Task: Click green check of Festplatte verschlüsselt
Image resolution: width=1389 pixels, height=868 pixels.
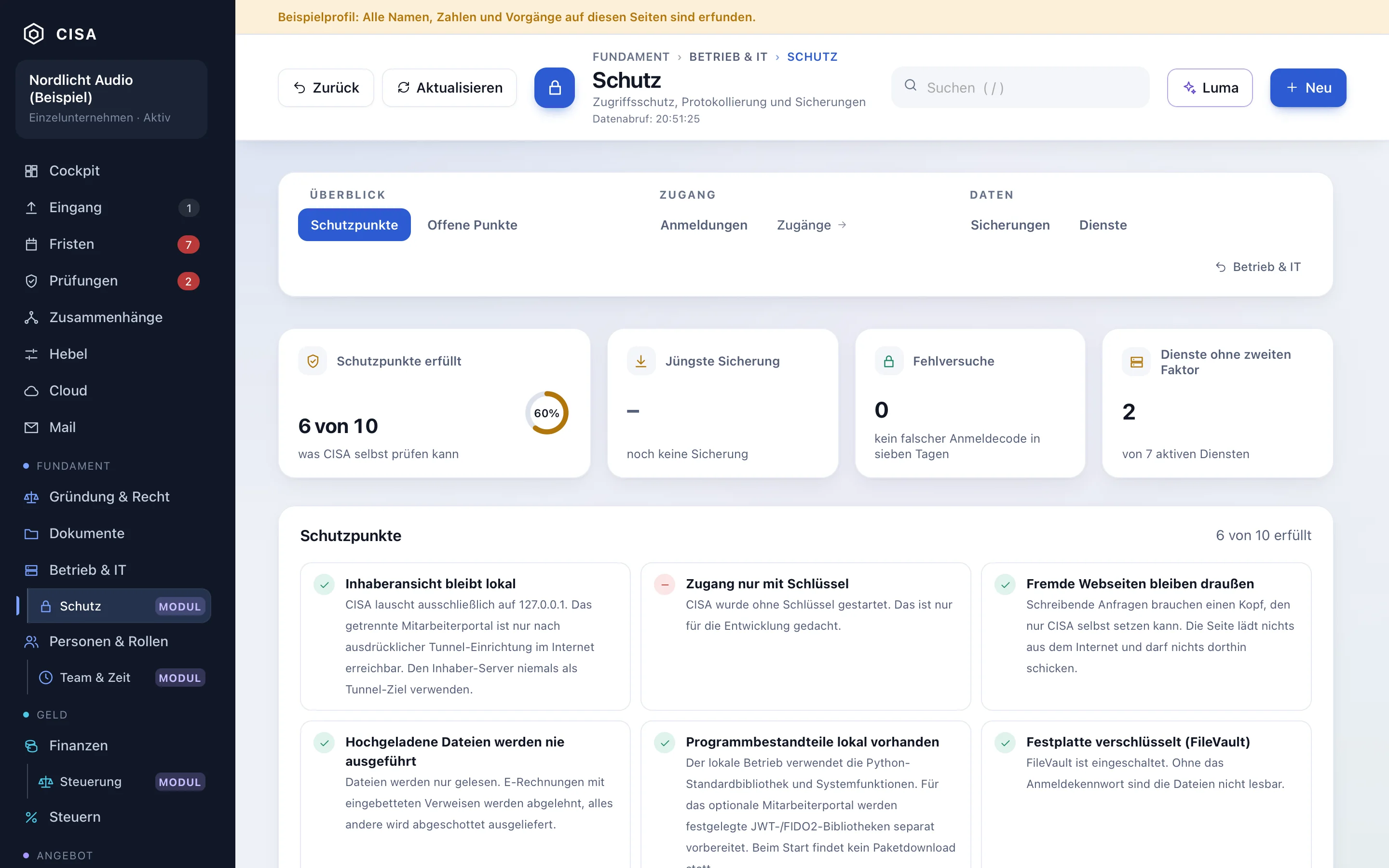Action: [1005, 743]
